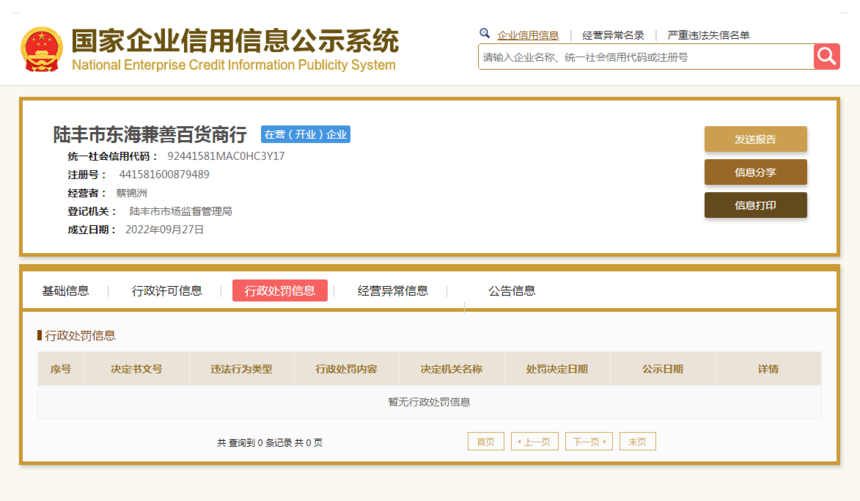Click the authority 陆丰市市场监督管理局
The width and height of the screenshot is (860, 501).
tap(180, 211)
